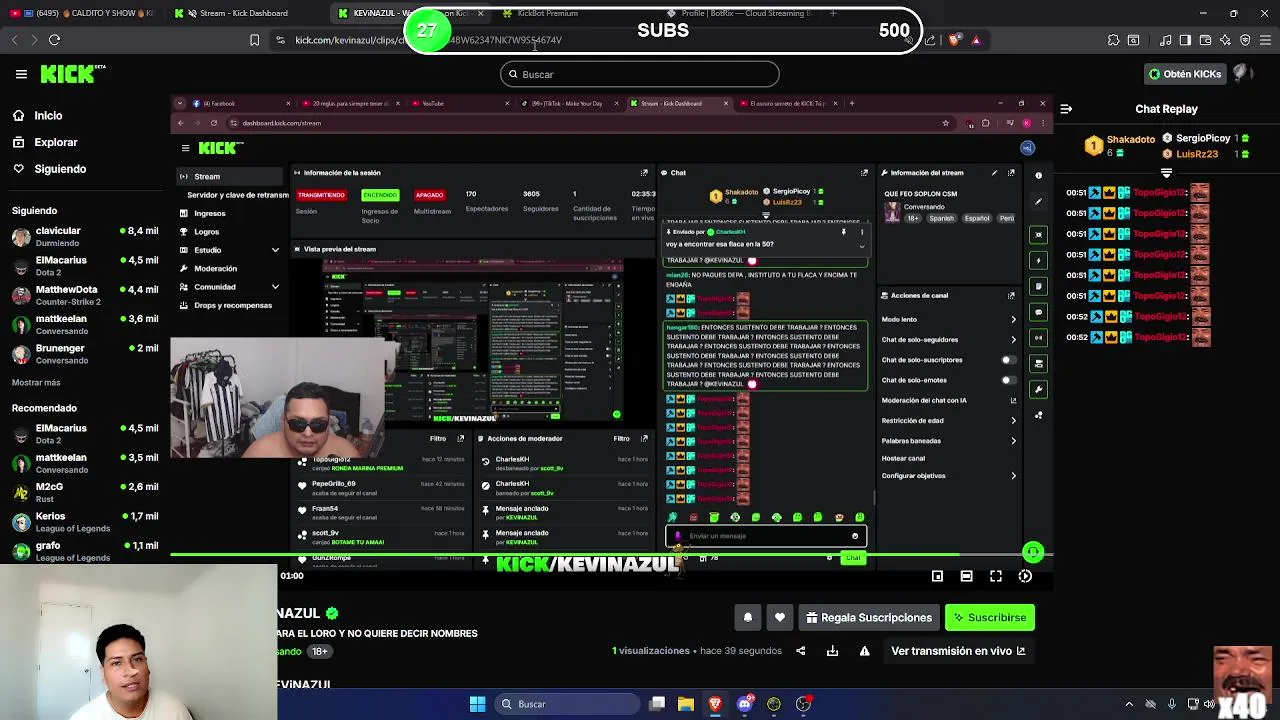Open grafo channel in Recomendado list
The image size is (1280, 720).
tap(85, 551)
